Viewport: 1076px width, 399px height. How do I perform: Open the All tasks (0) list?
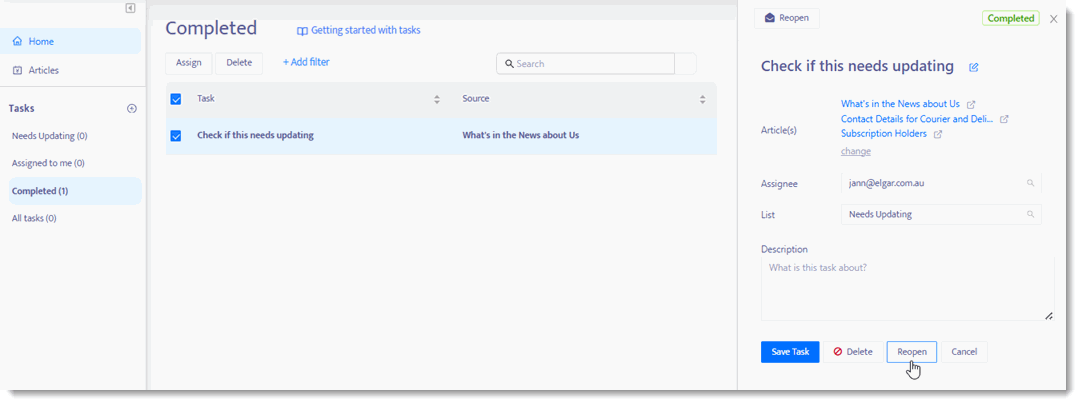pos(34,218)
